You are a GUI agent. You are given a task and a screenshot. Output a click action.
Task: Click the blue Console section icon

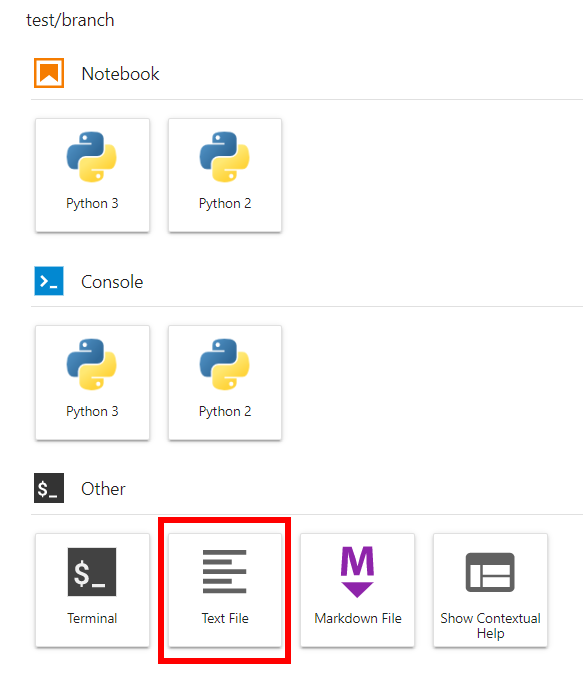[x=49, y=281]
